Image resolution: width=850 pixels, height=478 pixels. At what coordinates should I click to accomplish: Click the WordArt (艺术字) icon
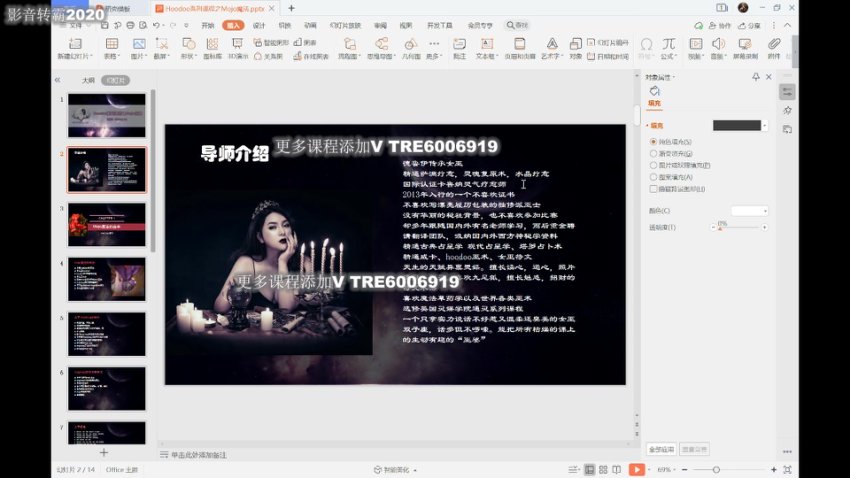tap(552, 44)
